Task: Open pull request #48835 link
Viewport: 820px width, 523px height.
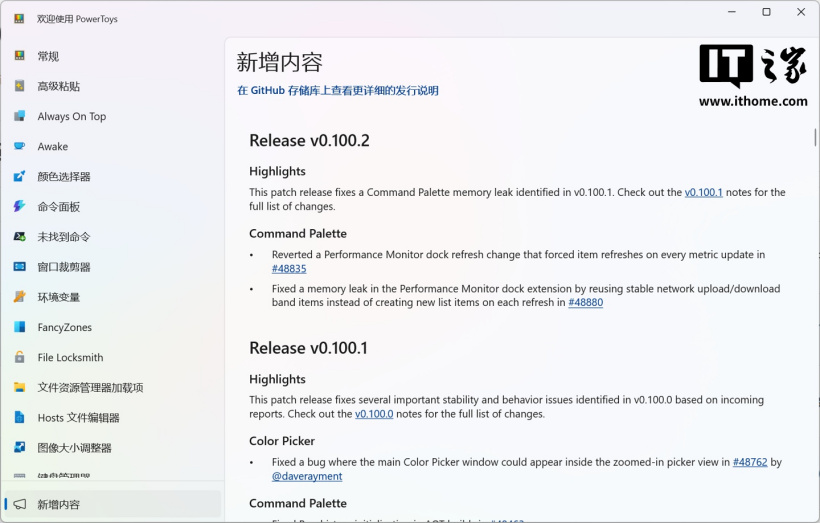Action: 289,269
